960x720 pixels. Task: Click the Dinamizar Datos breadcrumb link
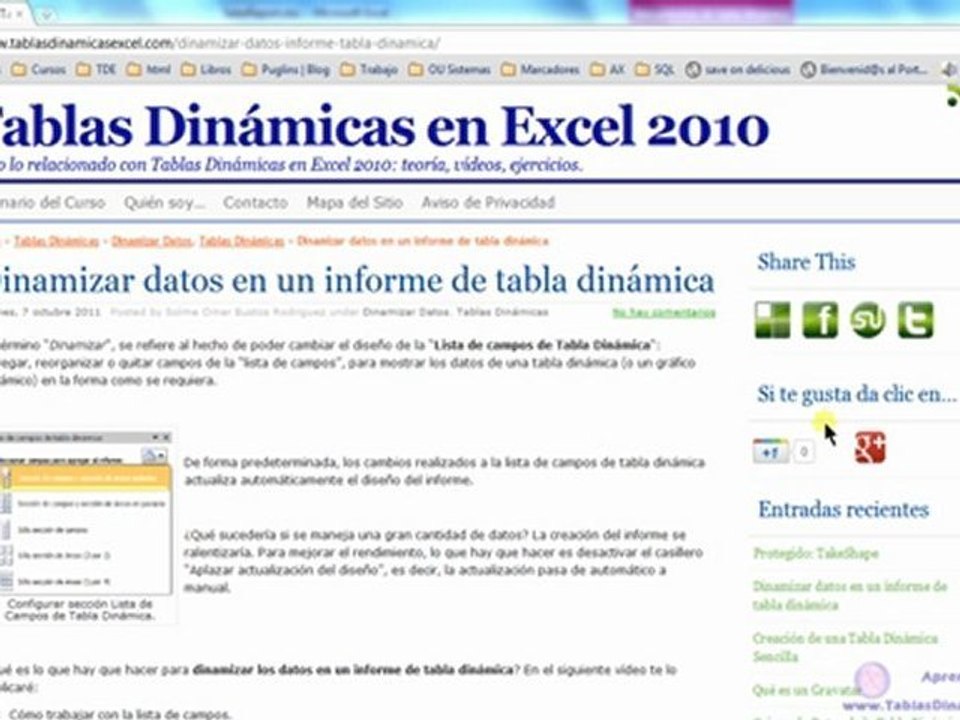coord(152,241)
